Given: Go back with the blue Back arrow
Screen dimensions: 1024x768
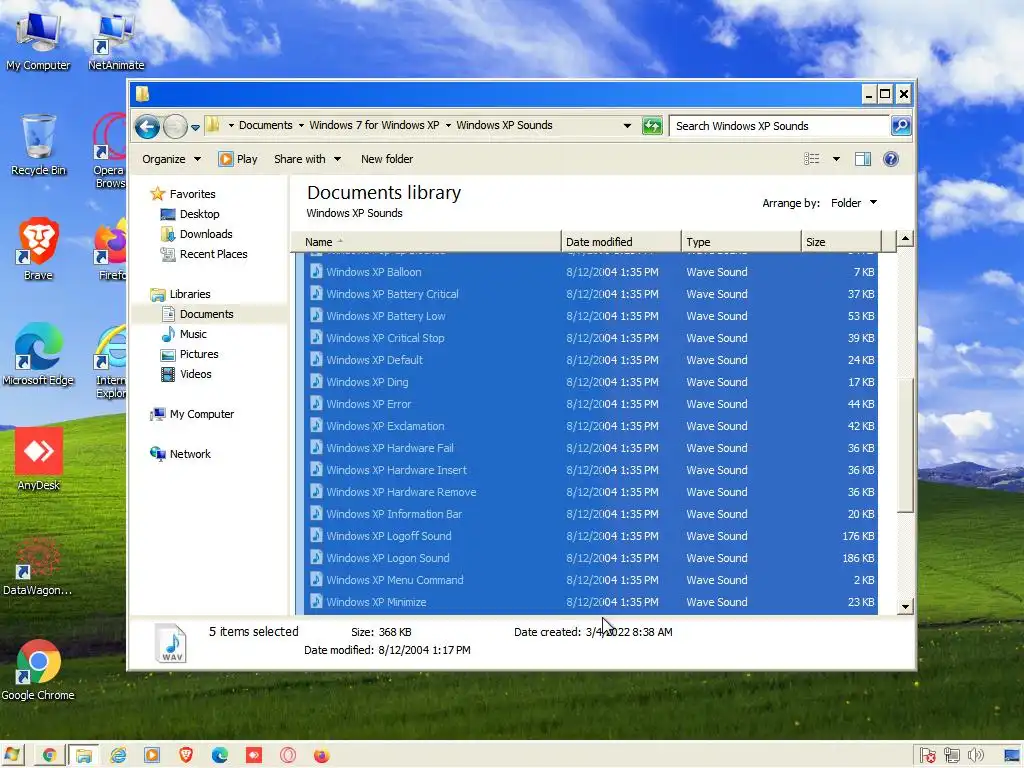Looking at the screenshot, I should tap(147, 126).
